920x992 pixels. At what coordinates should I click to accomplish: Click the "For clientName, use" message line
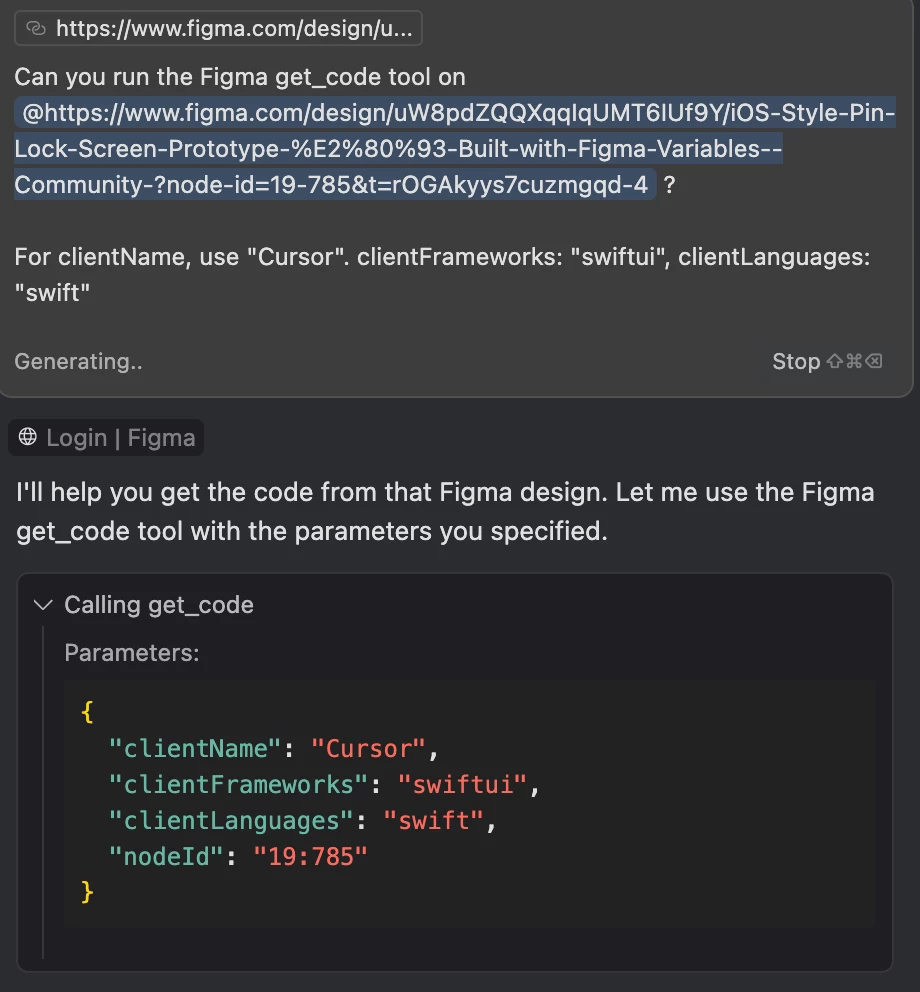click(x=442, y=275)
